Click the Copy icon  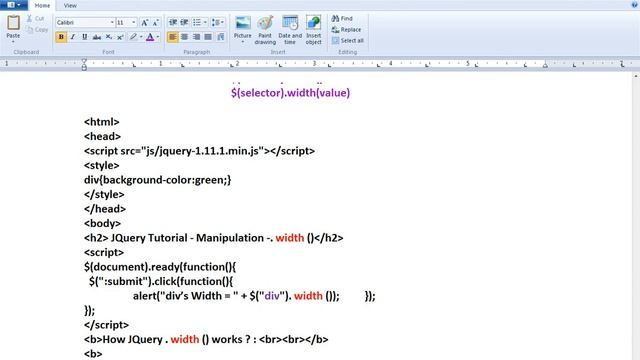30,29
